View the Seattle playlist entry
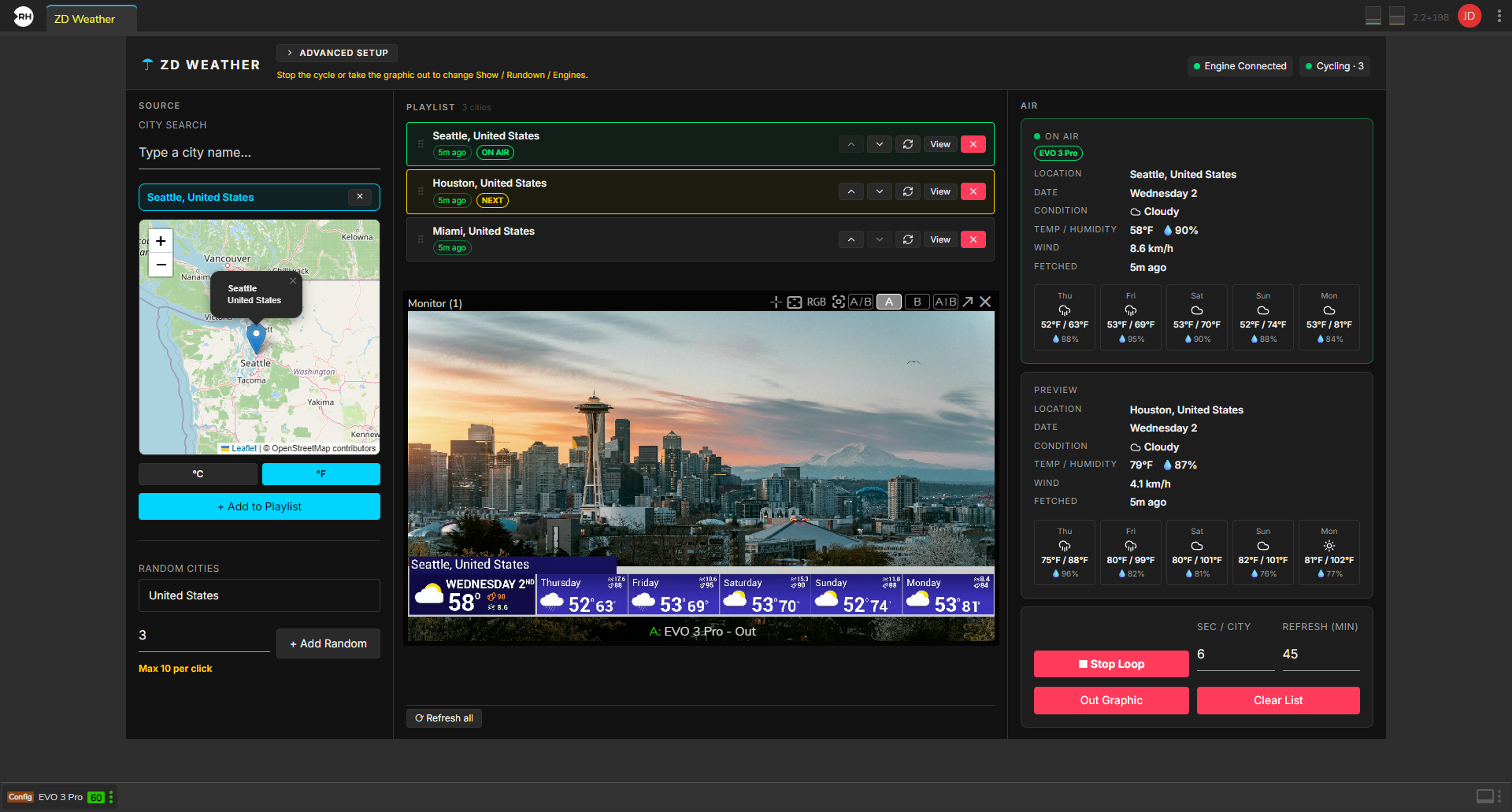 tap(940, 144)
